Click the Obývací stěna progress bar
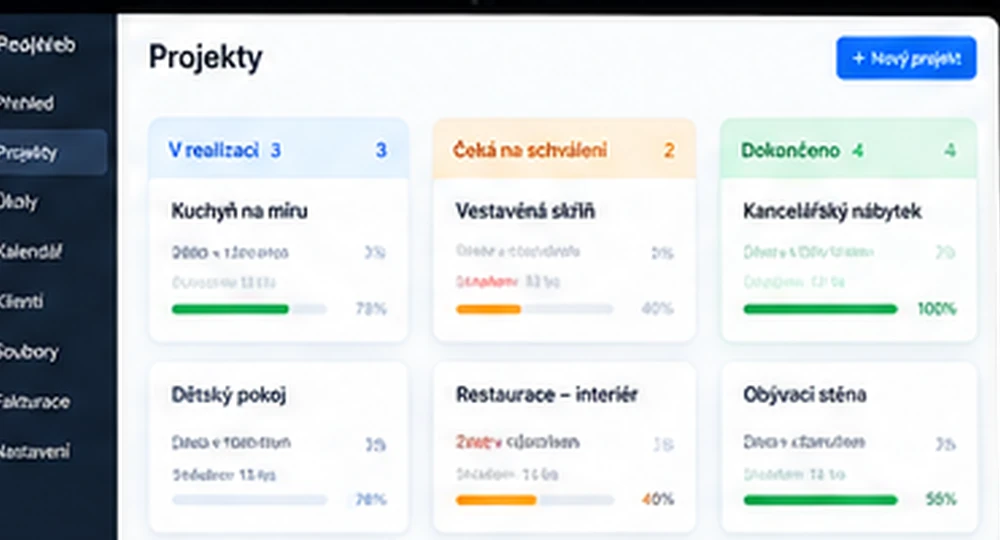This screenshot has height=540, width=1000. coord(820,500)
